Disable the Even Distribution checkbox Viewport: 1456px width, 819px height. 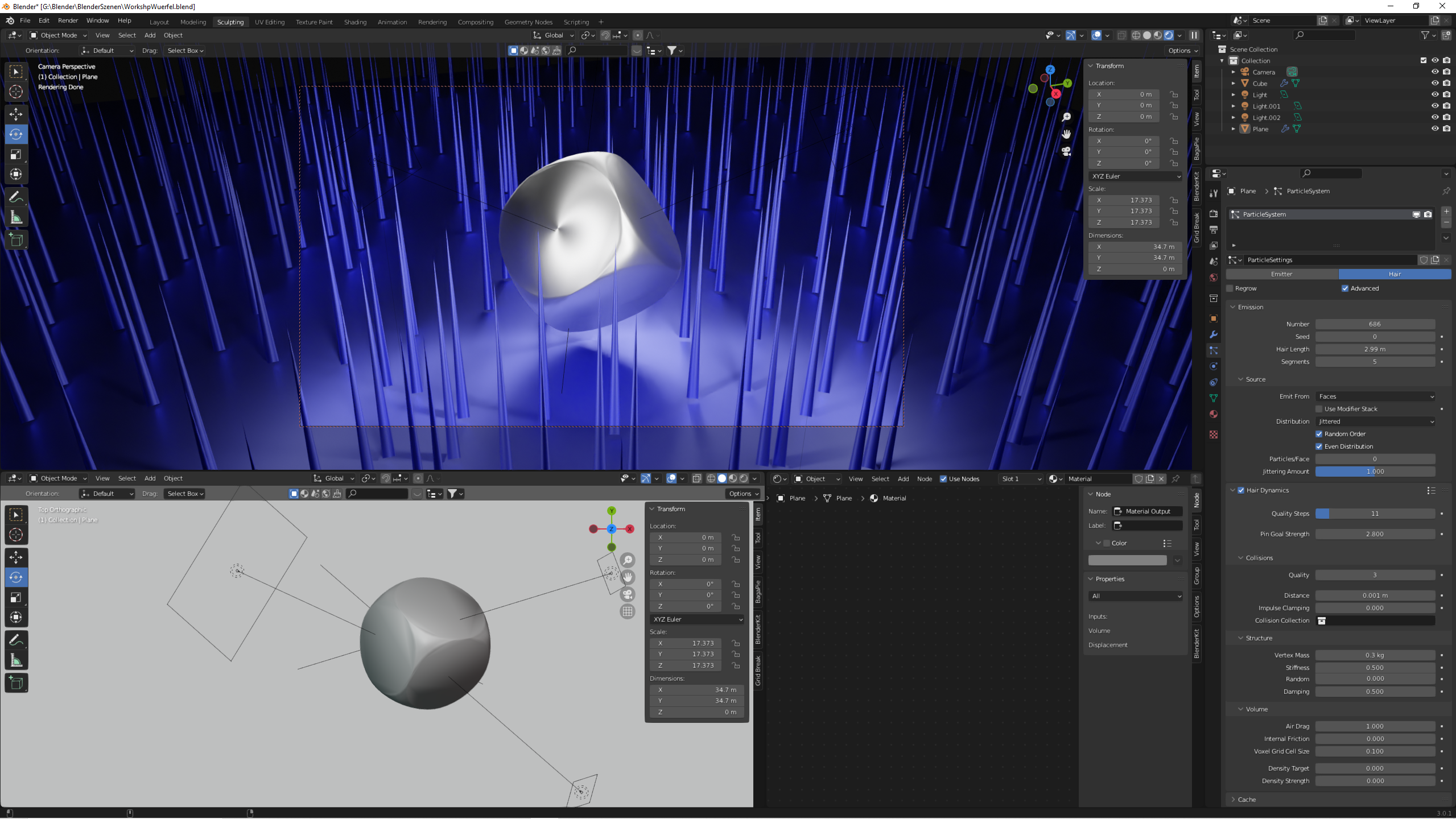(x=1319, y=446)
